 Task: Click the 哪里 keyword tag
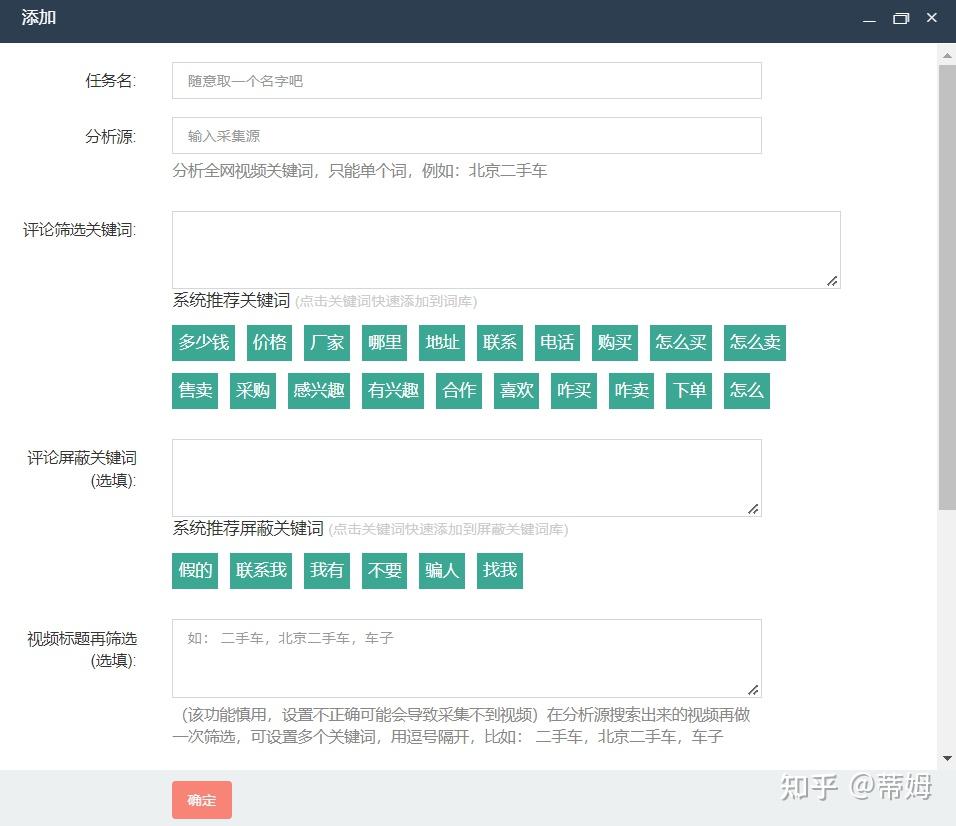[x=384, y=343]
